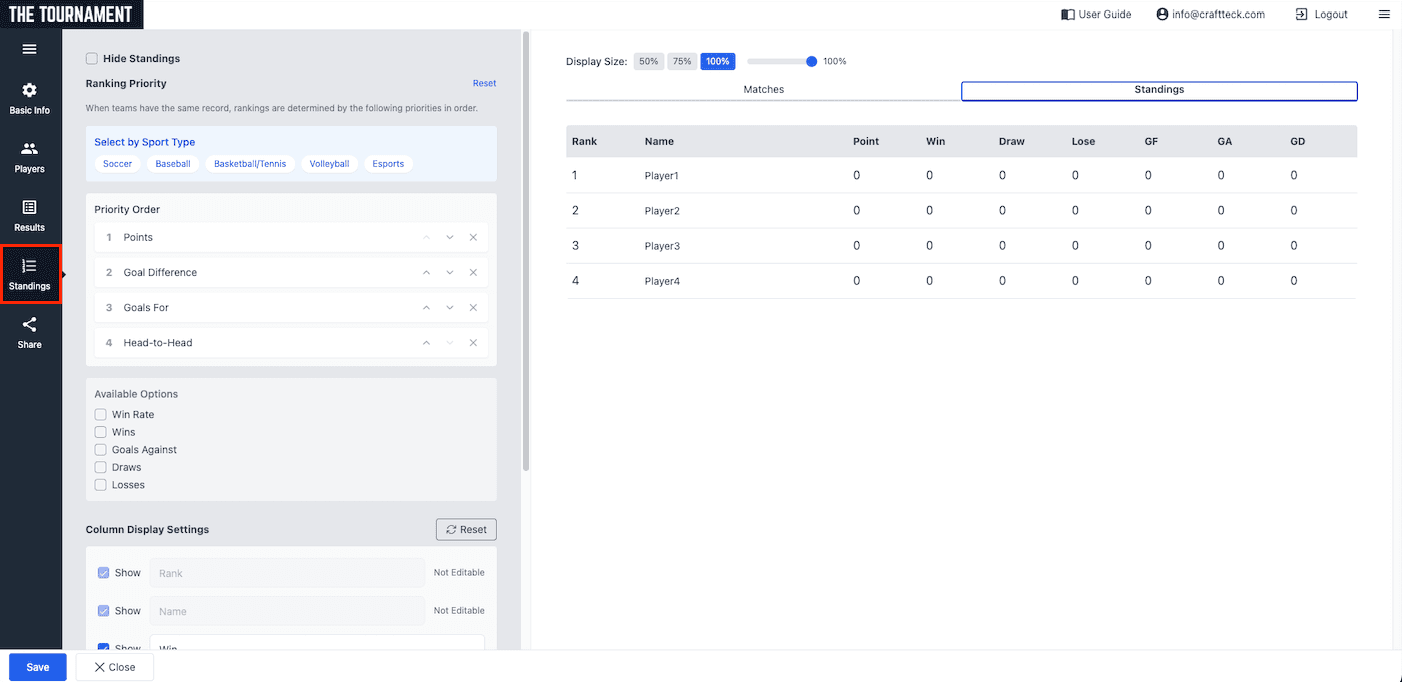Move Head-to-Head up in priority
Viewport: 1402px width, 682px height.
coord(426,343)
